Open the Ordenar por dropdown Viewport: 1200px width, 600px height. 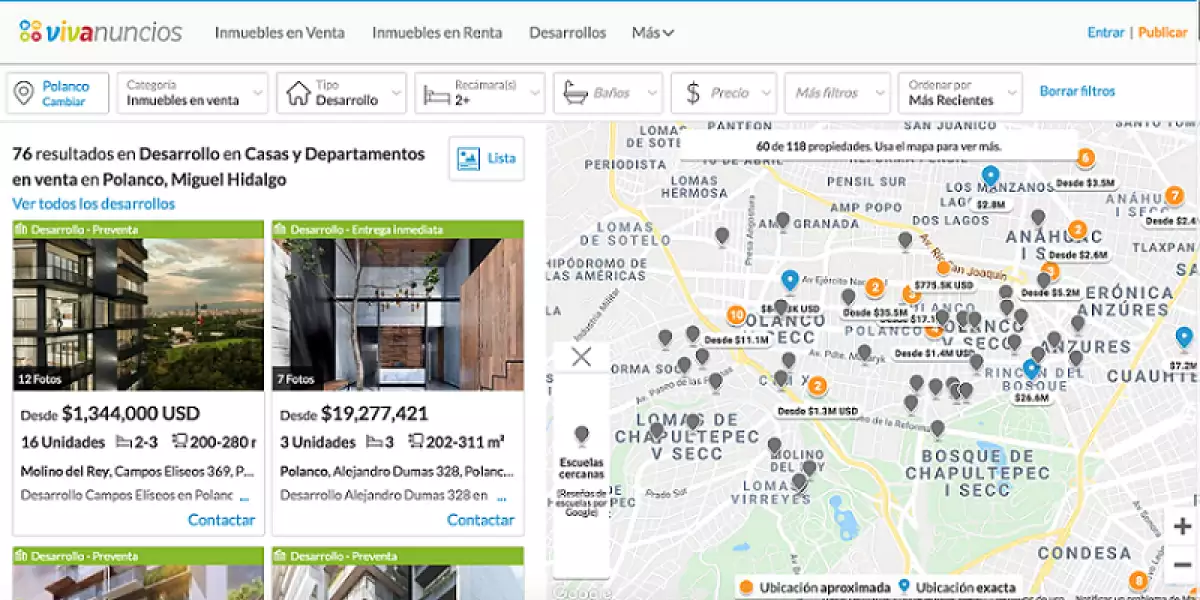tap(959, 93)
